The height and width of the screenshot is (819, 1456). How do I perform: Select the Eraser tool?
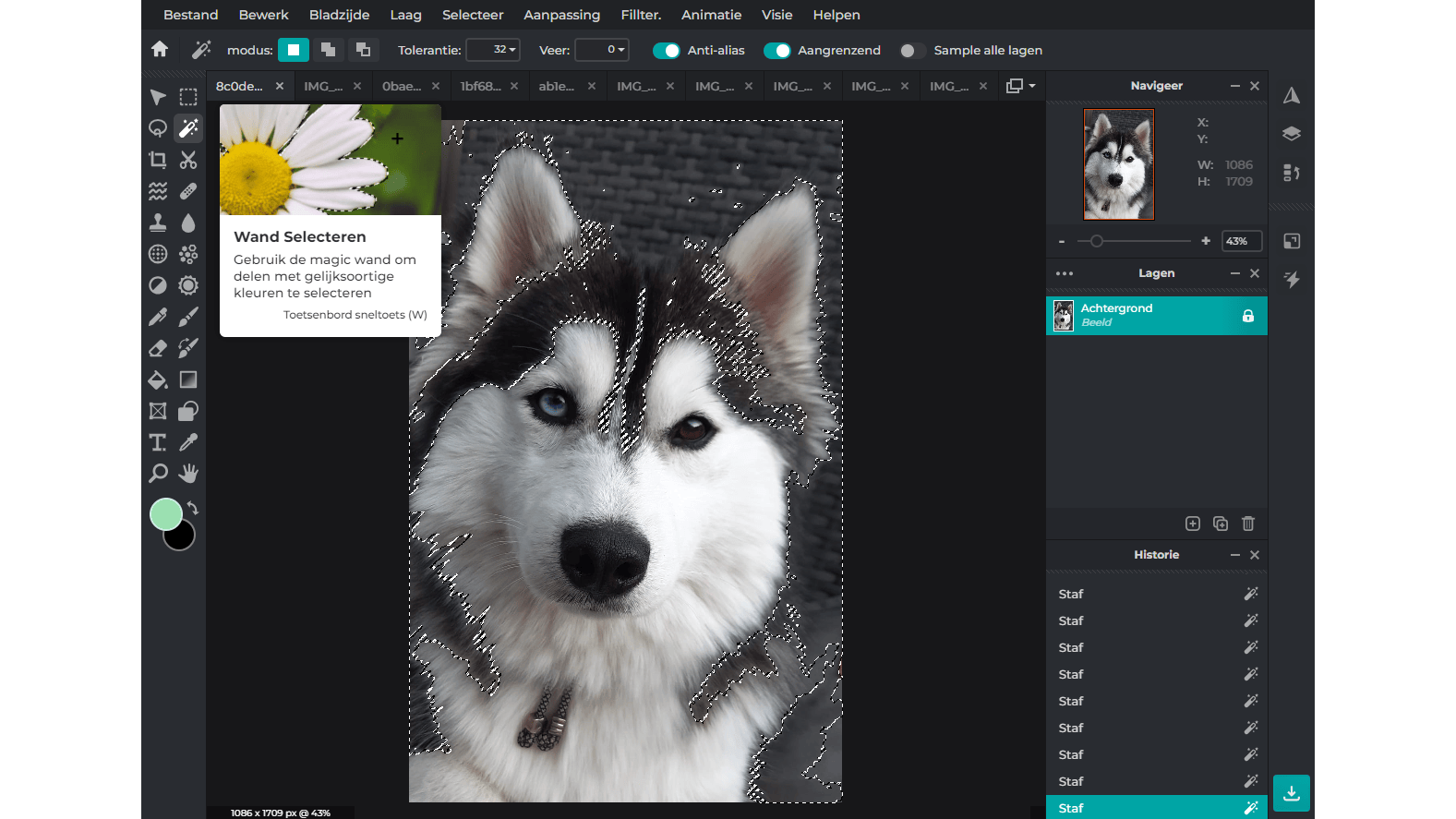(x=158, y=348)
